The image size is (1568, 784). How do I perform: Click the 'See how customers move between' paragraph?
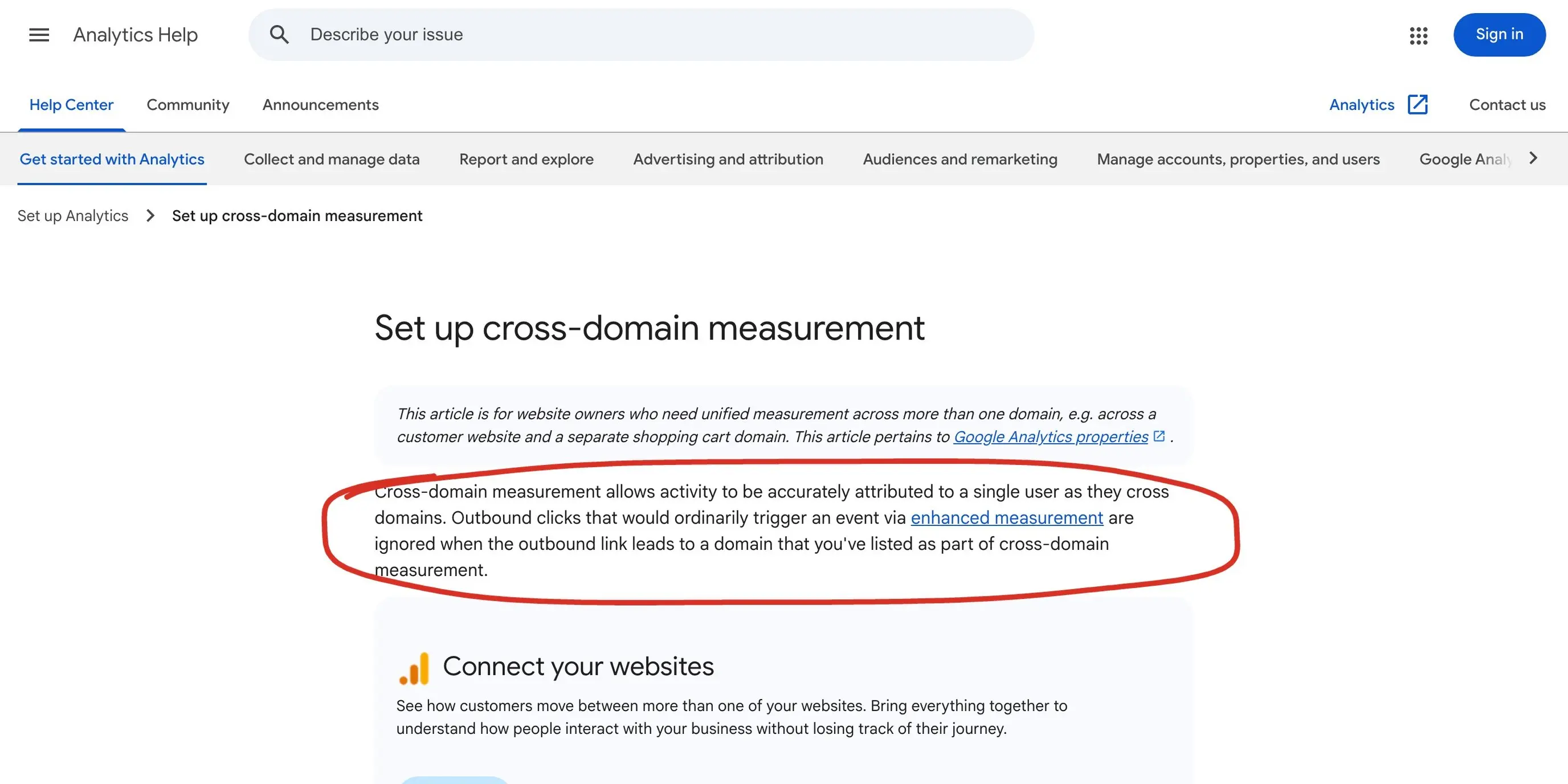click(x=732, y=717)
